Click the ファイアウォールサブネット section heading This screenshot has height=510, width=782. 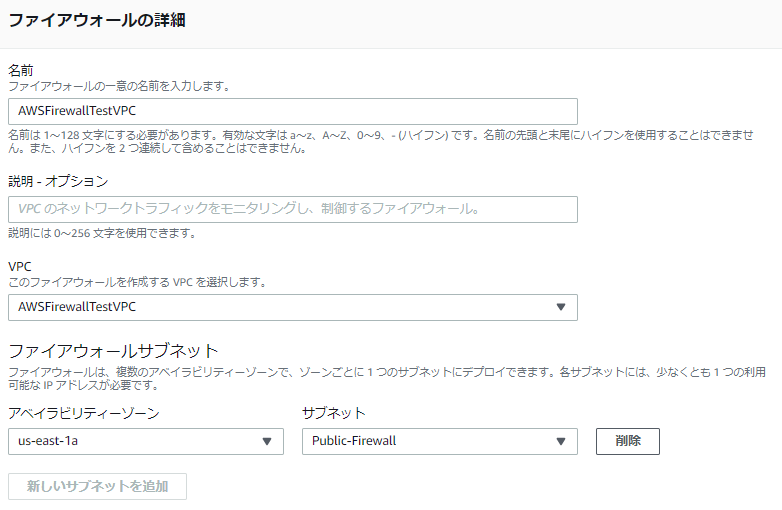click(113, 351)
